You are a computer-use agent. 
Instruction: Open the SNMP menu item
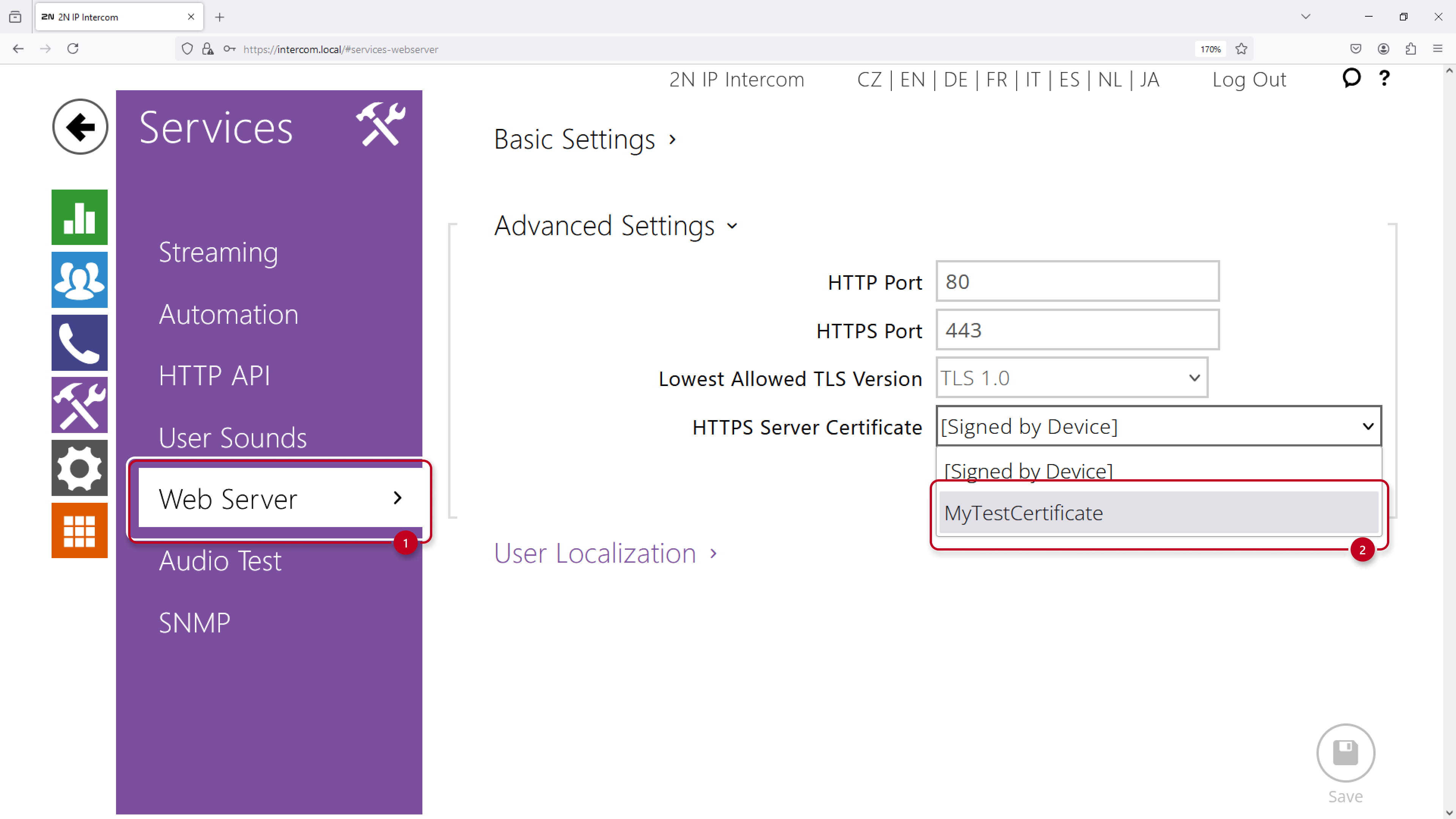[195, 623]
